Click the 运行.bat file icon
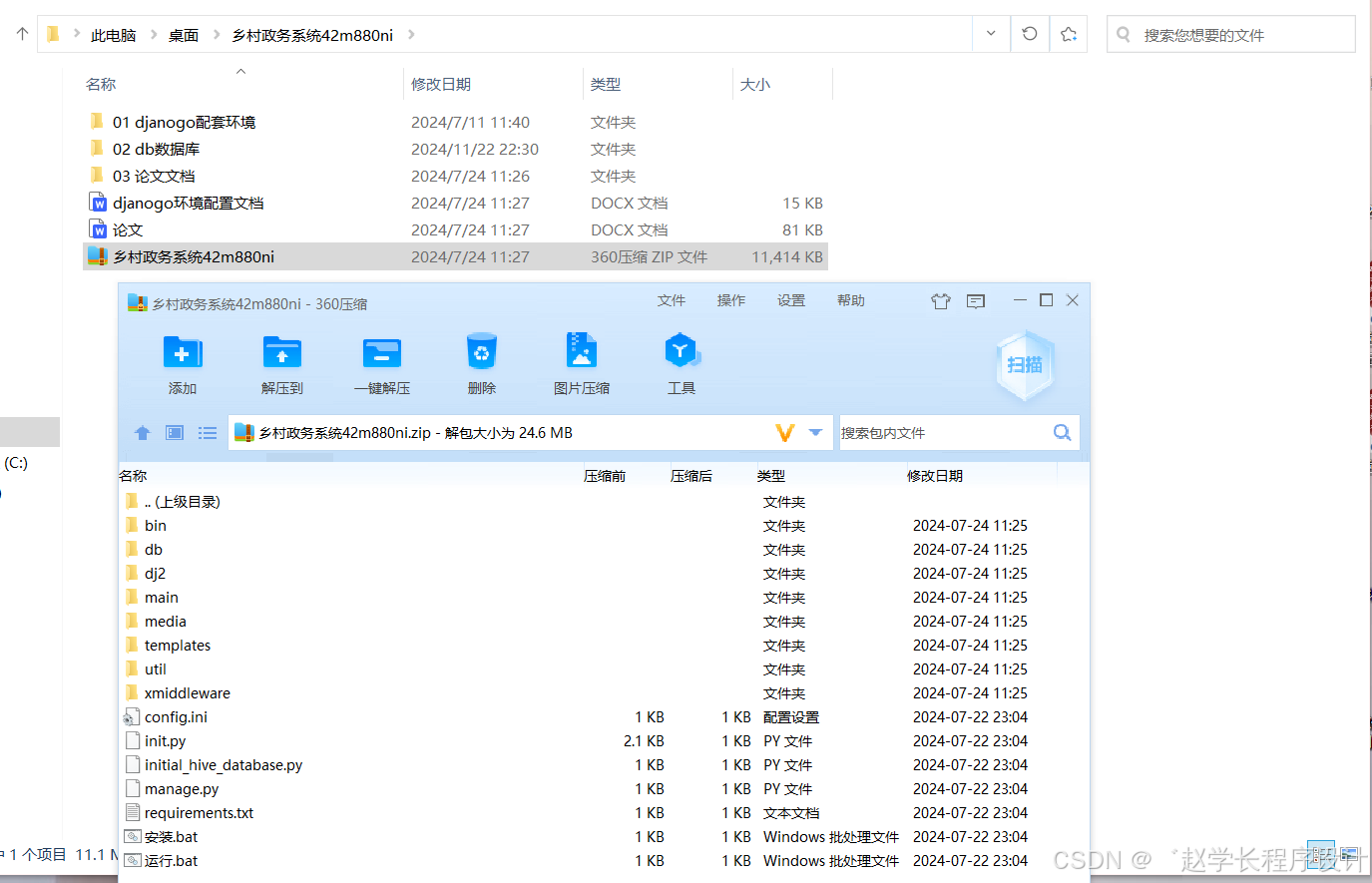 [132, 861]
